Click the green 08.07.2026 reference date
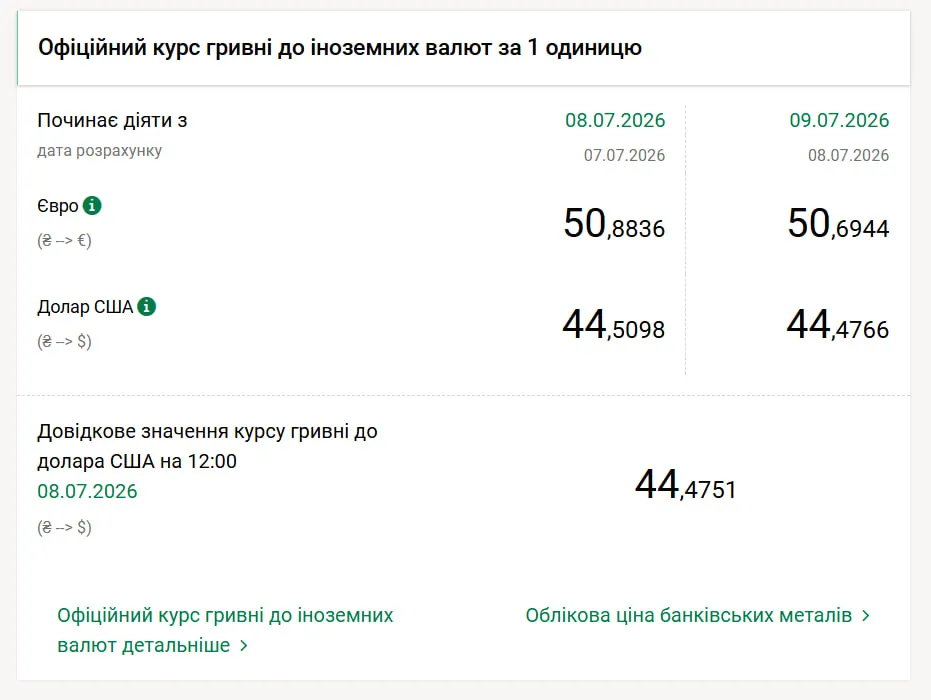The image size is (931, 700). pyautogui.click(x=87, y=491)
